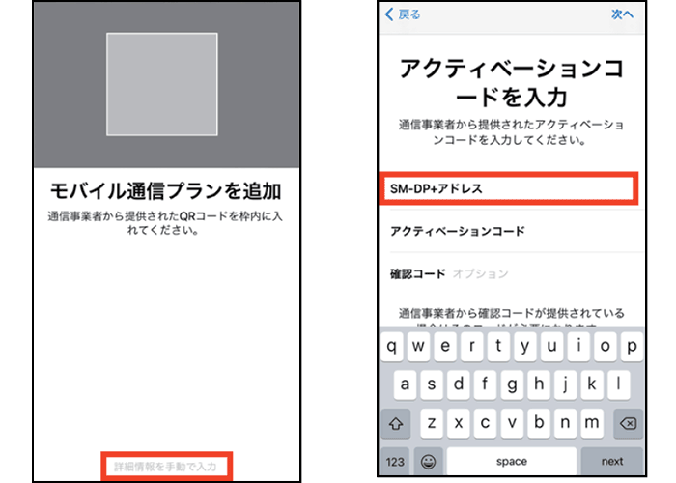Switch to the 123 numeric keyboard

click(x=396, y=461)
